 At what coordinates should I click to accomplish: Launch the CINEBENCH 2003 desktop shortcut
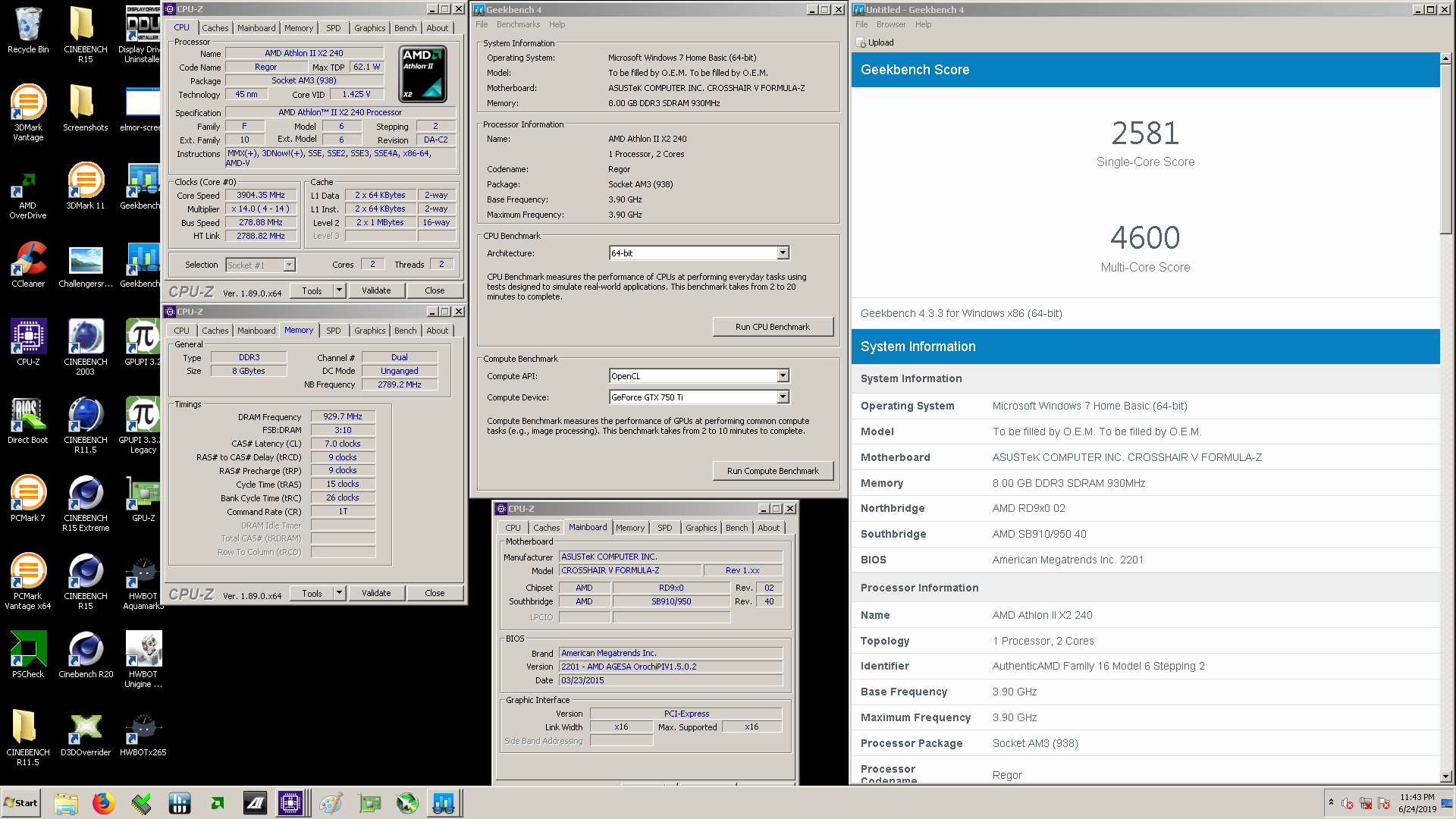pyautogui.click(x=85, y=347)
